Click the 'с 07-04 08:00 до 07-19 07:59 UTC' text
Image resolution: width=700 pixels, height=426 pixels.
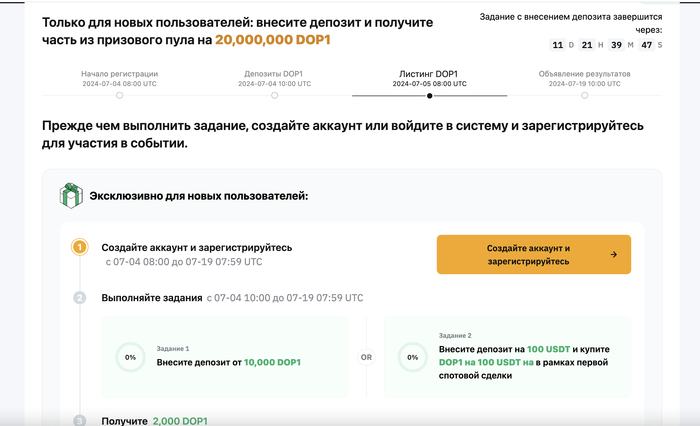click(184, 262)
